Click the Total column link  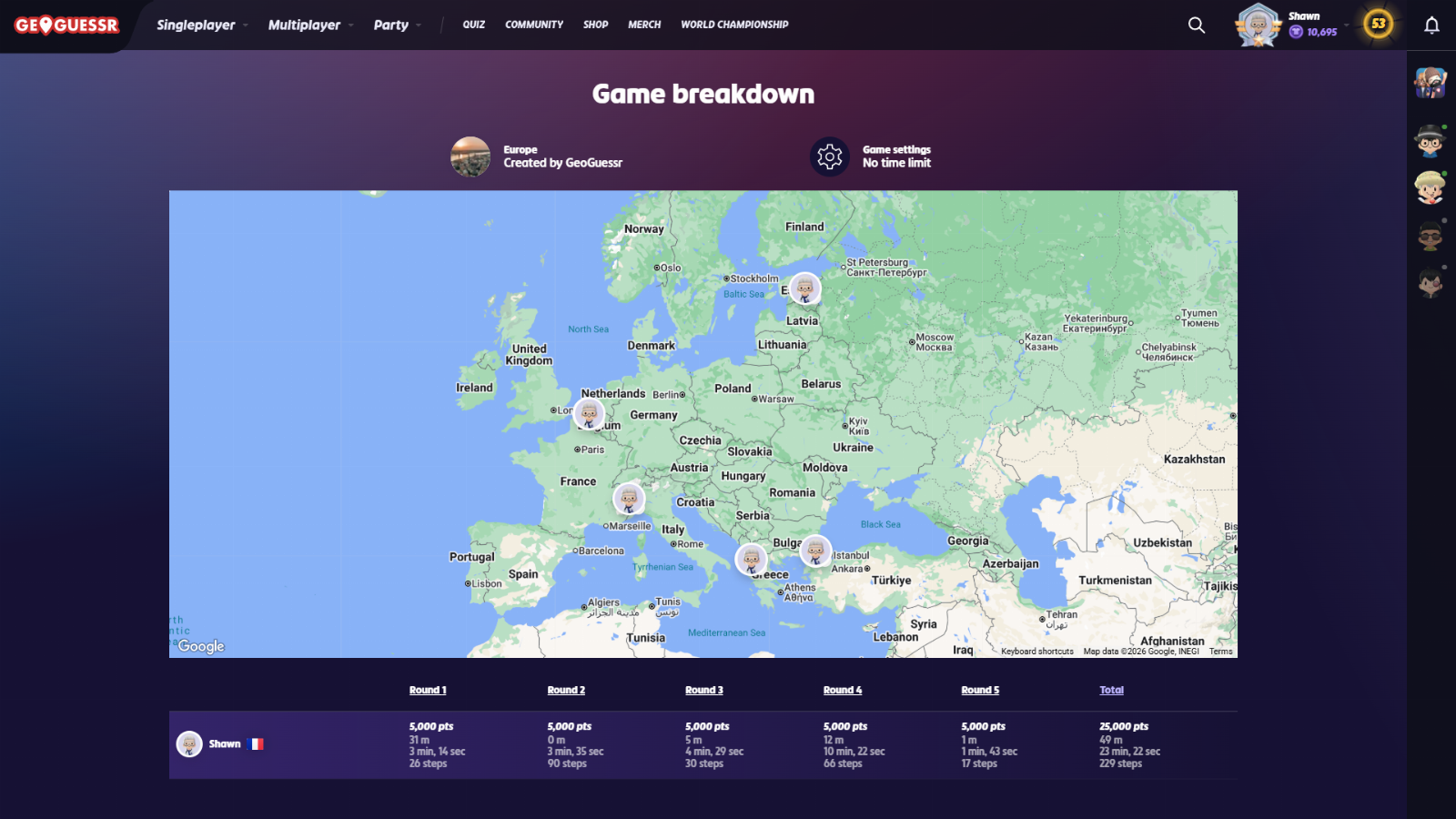click(1111, 690)
